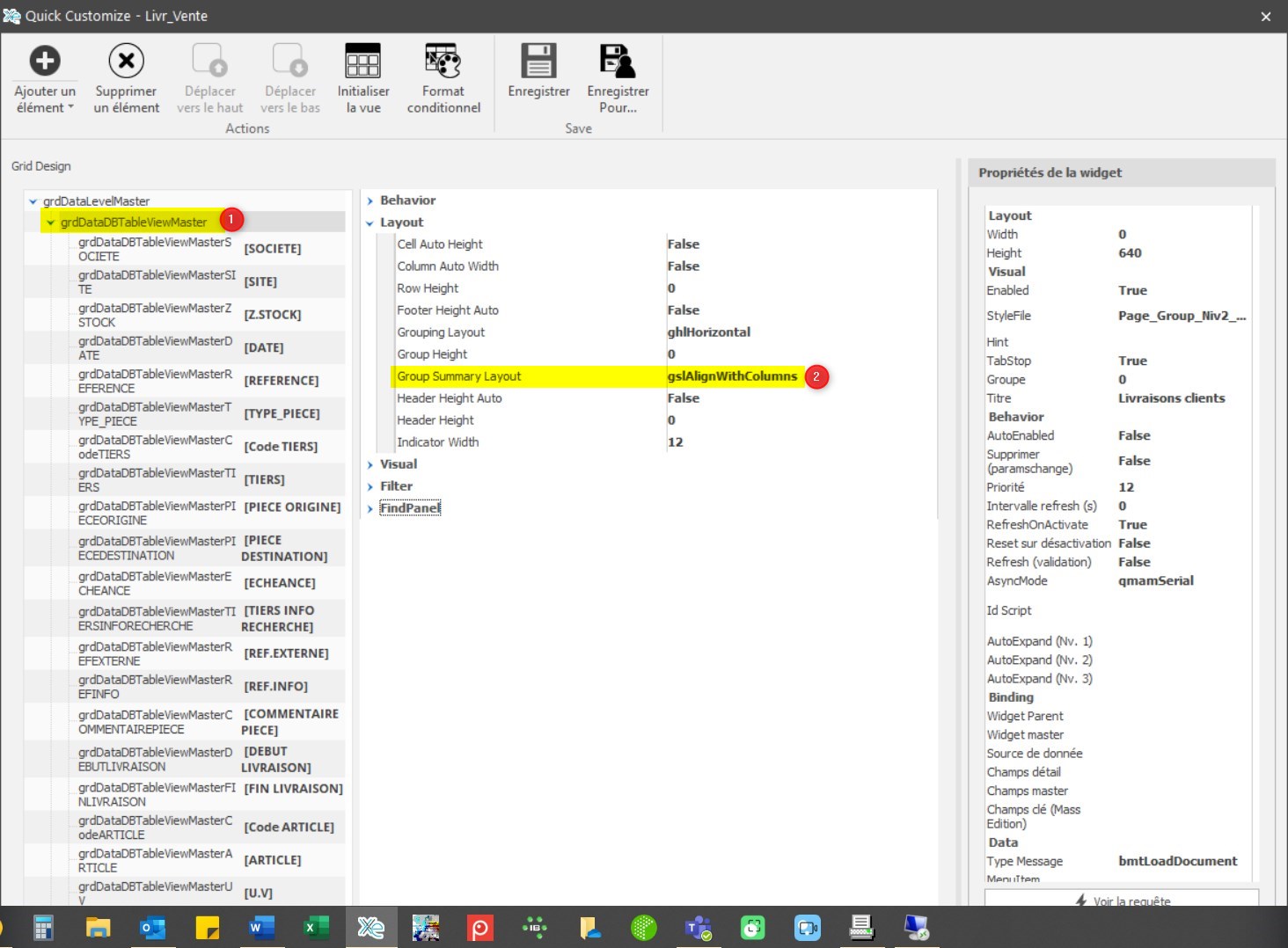
Task: Expand the Visual property group
Action: [370, 464]
